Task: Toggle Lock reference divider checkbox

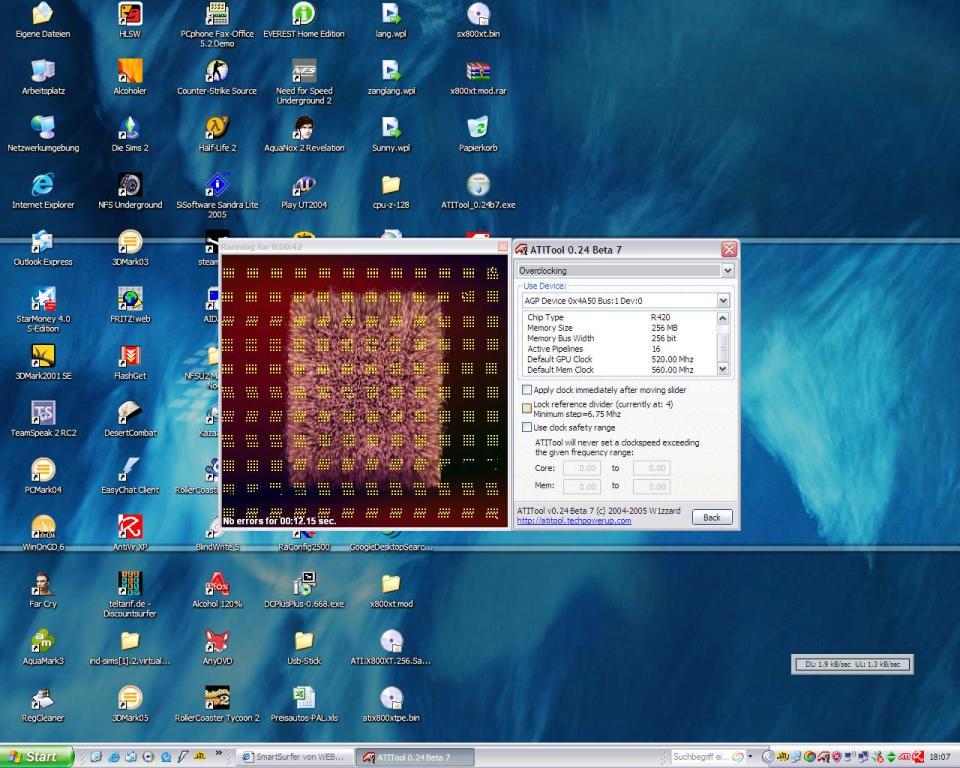Action: (x=527, y=408)
